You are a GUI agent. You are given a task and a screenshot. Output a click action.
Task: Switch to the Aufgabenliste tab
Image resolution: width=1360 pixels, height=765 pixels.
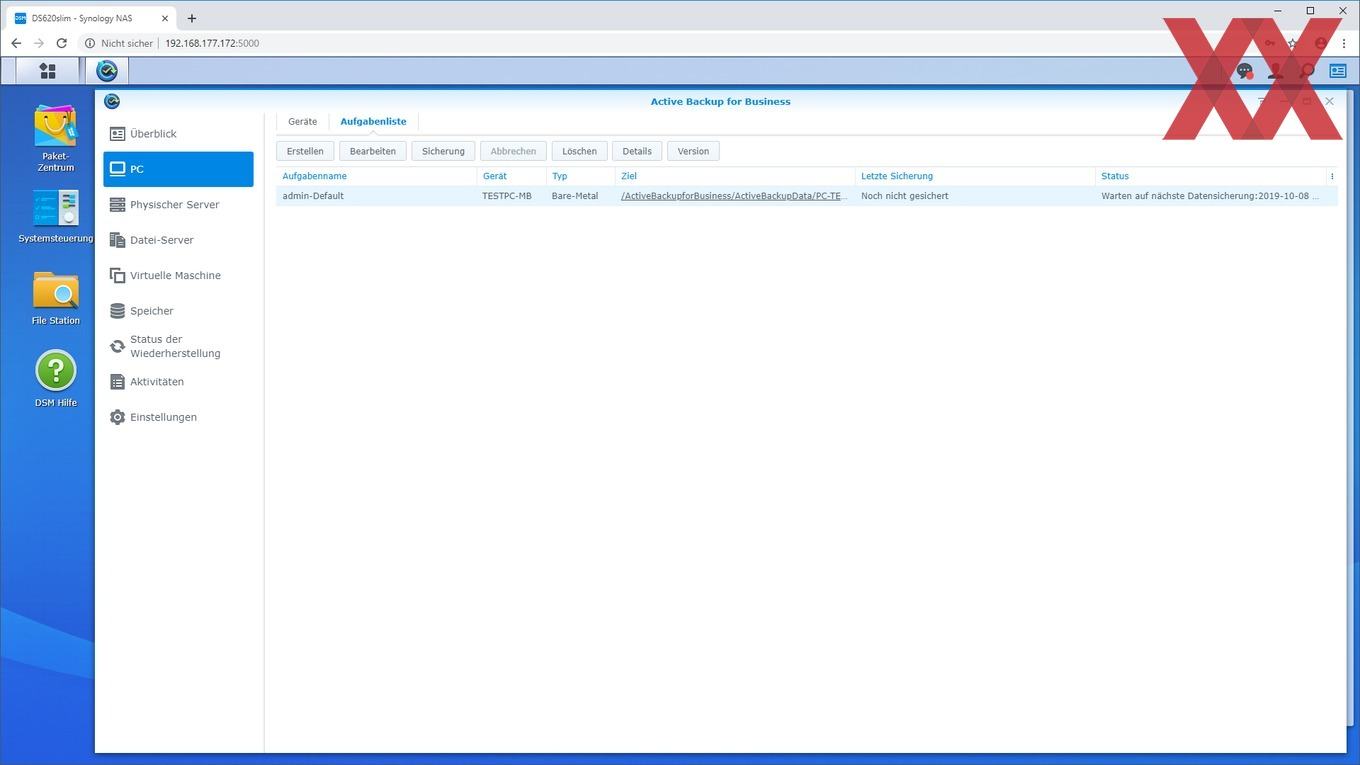tap(373, 121)
